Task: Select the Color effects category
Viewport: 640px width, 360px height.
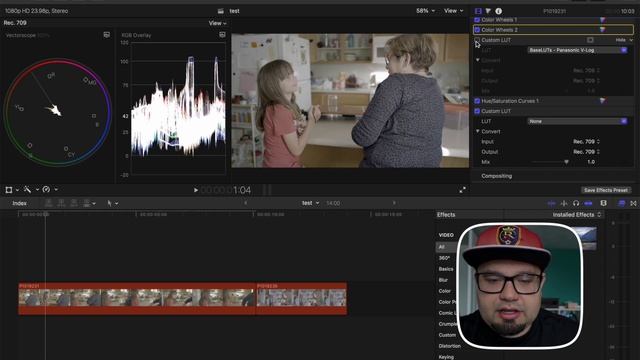Action: point(445,291)
